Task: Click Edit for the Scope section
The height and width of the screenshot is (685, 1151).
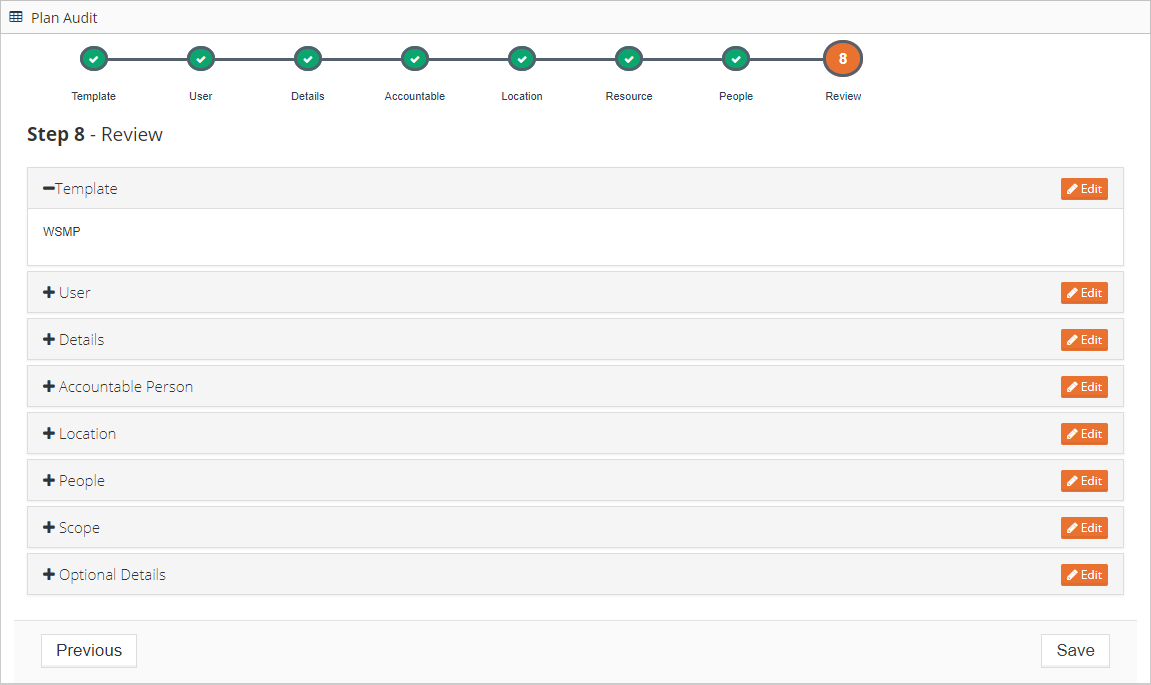Action: (1084, 528)
